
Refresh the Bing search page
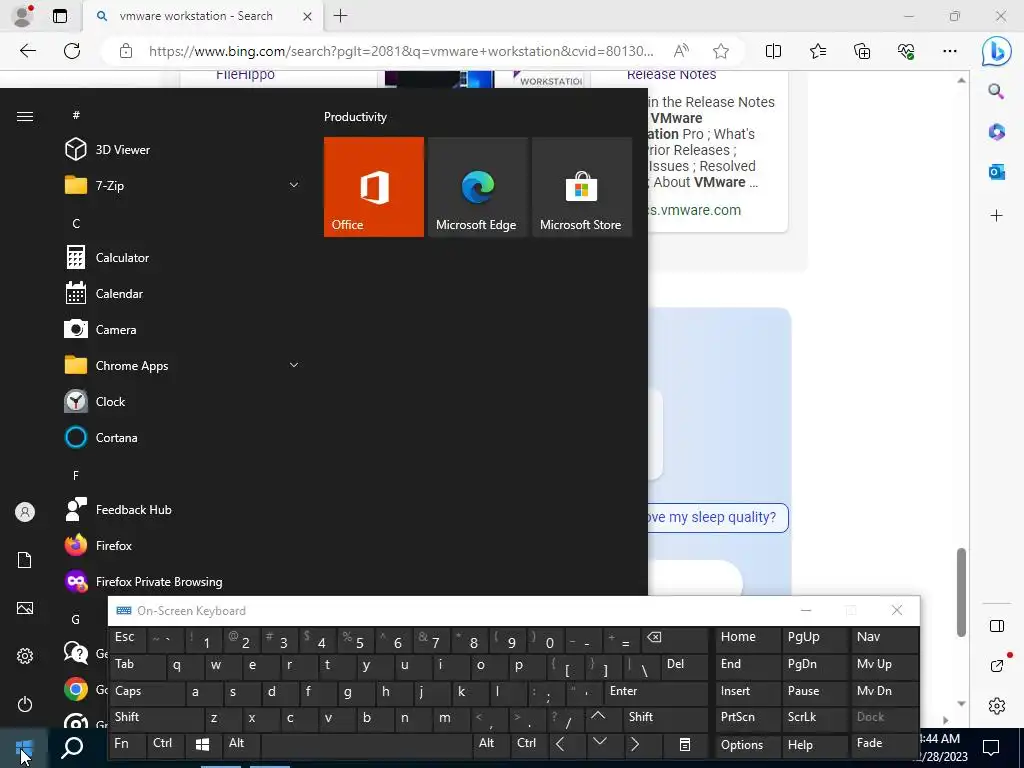click(x=72, y=51)
